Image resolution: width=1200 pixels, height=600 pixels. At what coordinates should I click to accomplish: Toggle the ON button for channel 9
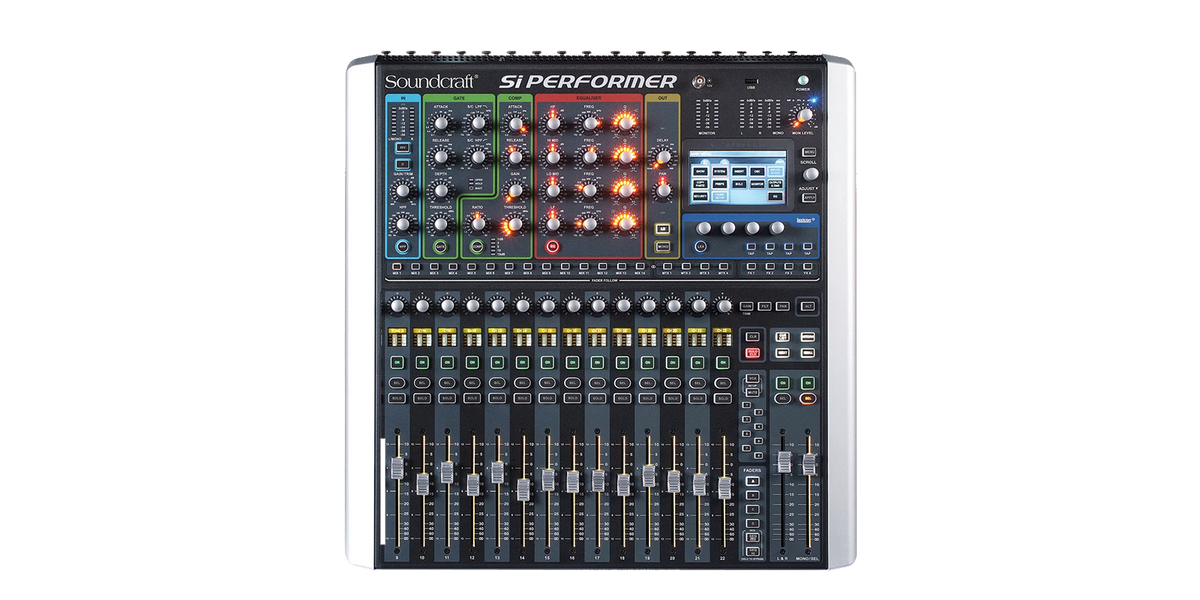[397, 363]
